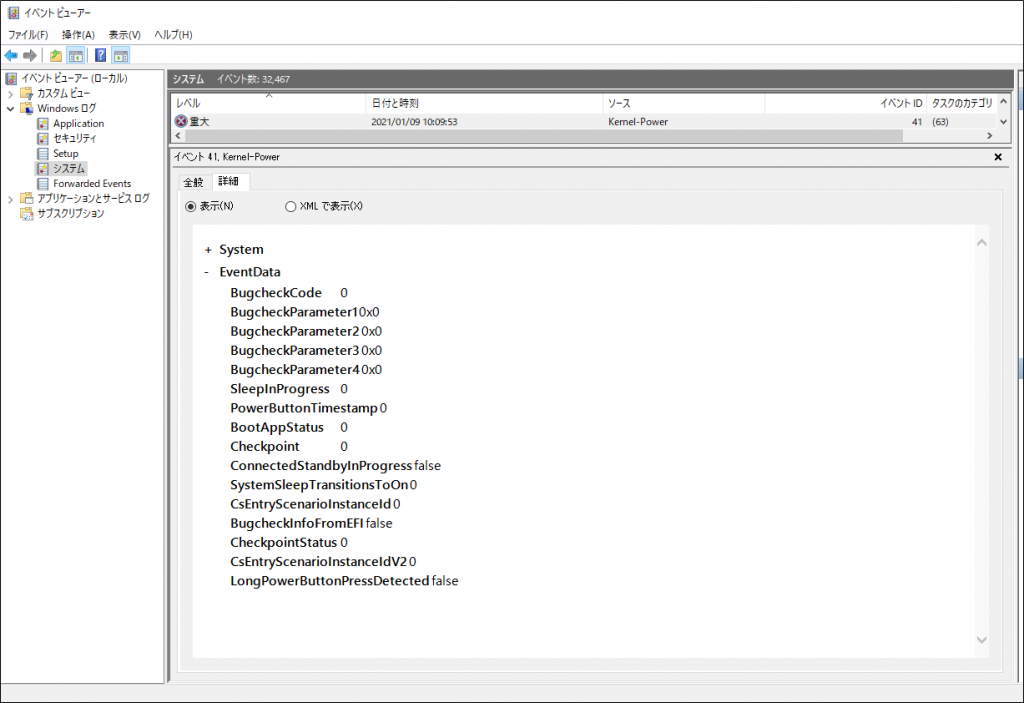
Task: Click the サブスクリプション icon
Action: tap(27, 214)
